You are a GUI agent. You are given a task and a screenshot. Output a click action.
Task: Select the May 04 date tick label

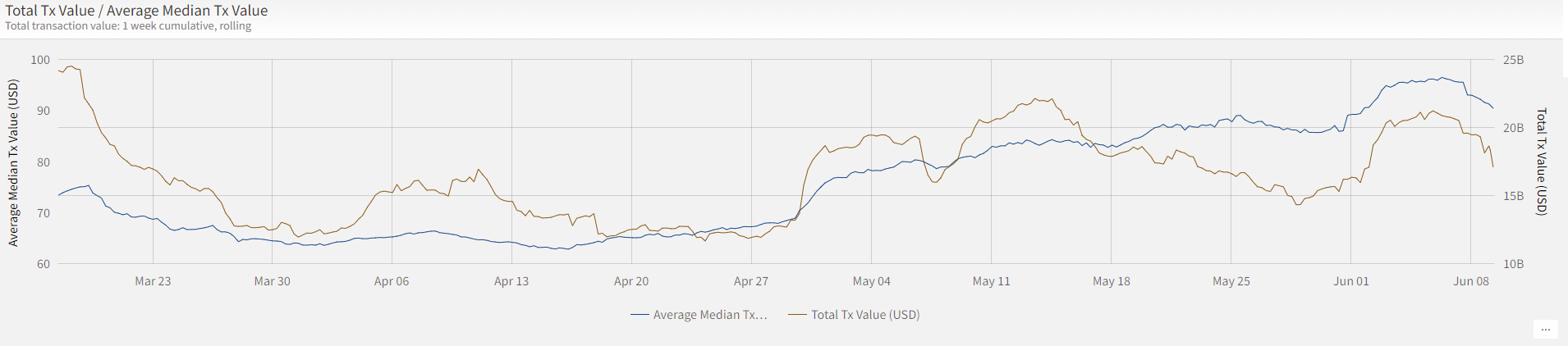[x=871, y=281]
